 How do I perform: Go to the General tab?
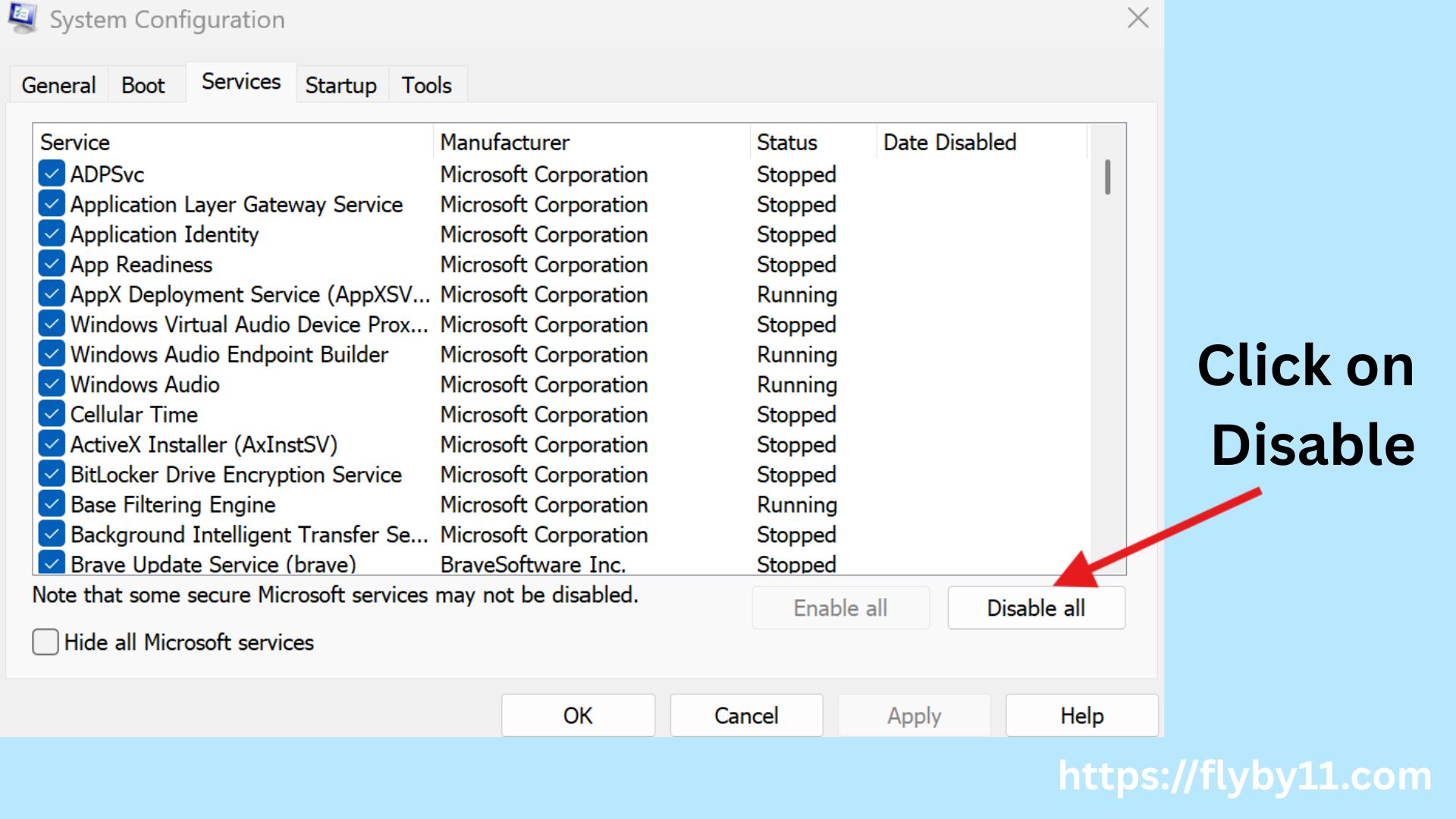click(58, 85)
